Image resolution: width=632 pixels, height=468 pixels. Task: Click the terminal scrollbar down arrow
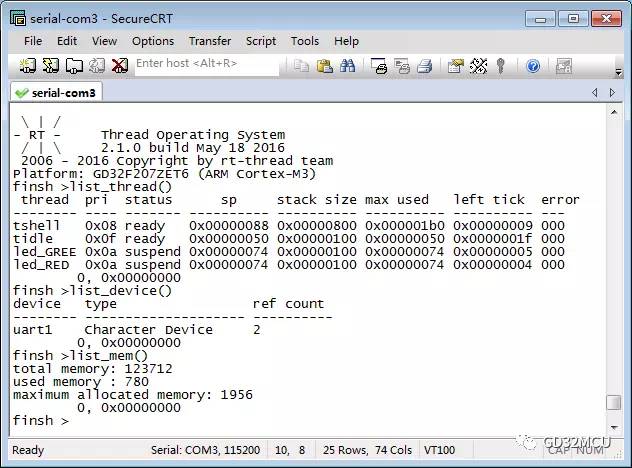pos(614,427)
